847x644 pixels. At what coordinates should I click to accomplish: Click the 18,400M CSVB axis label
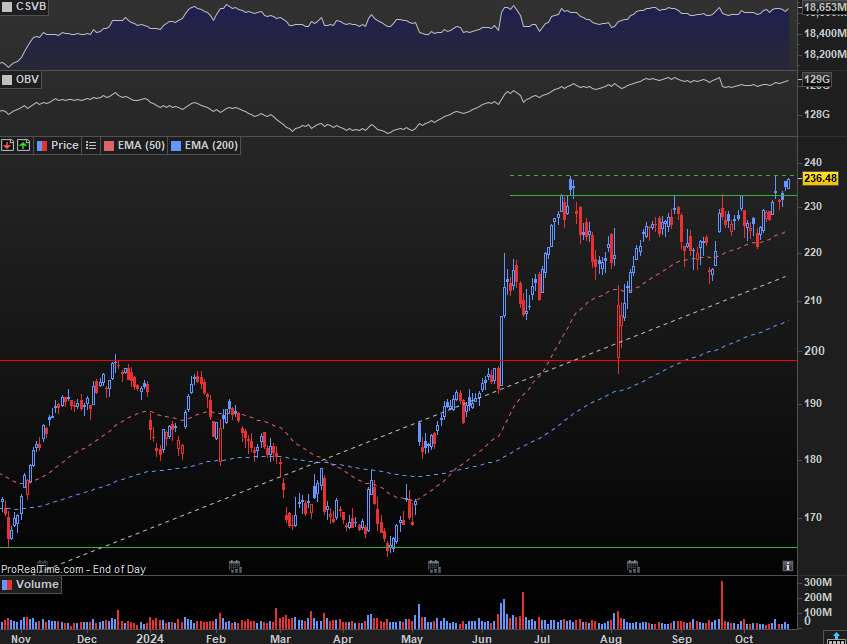(825, 33)
